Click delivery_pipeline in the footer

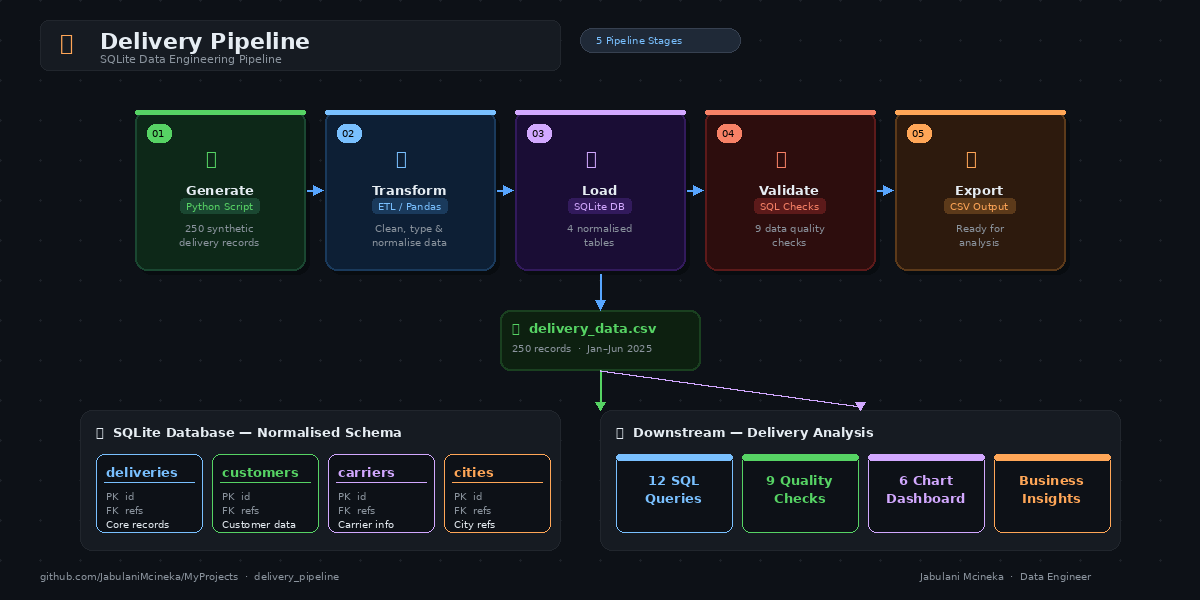297,576
